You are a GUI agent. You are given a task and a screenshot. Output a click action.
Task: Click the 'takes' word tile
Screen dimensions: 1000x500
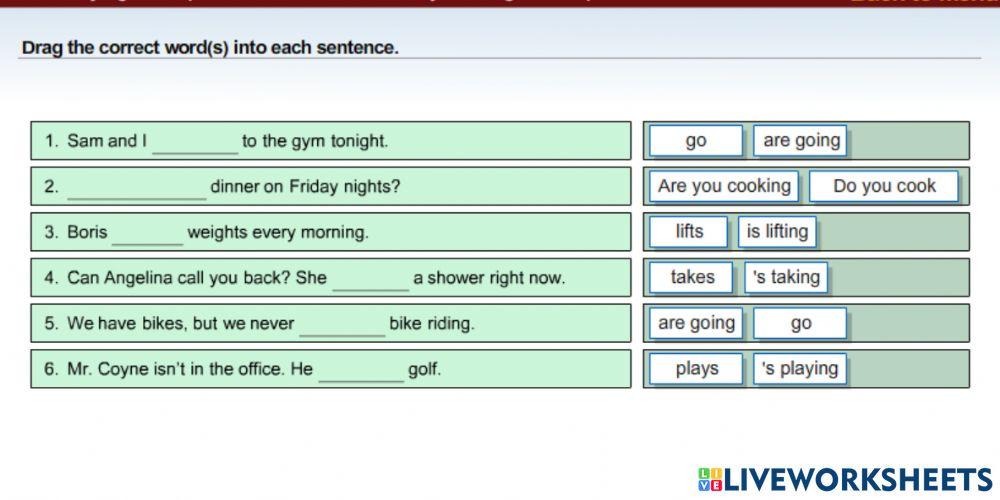692,277
